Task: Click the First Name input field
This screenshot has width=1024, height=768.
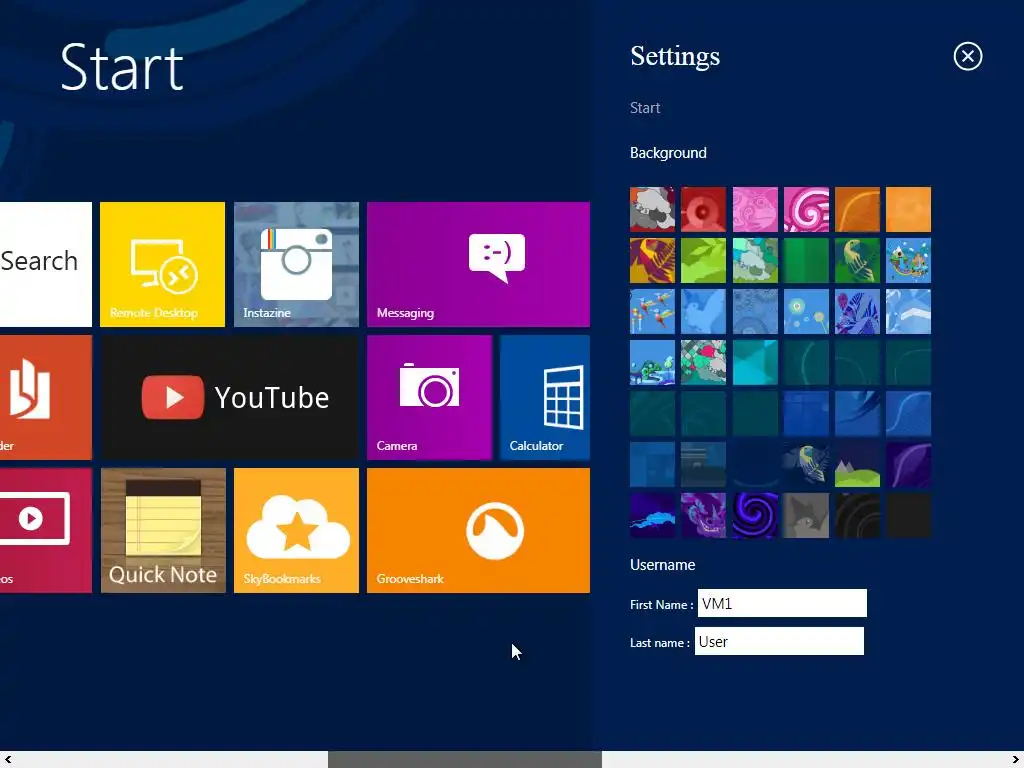Action: pyautogui.click(x=782, y=603)
